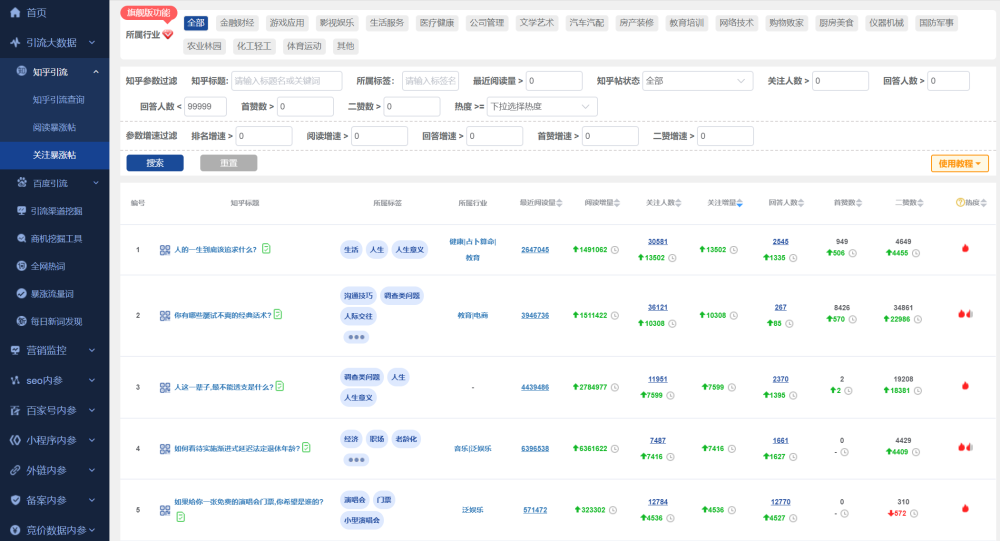Click the question-mark icon beside 热度 header
This screenshot has width=1000, height=541.
click(x=960, y=202)
